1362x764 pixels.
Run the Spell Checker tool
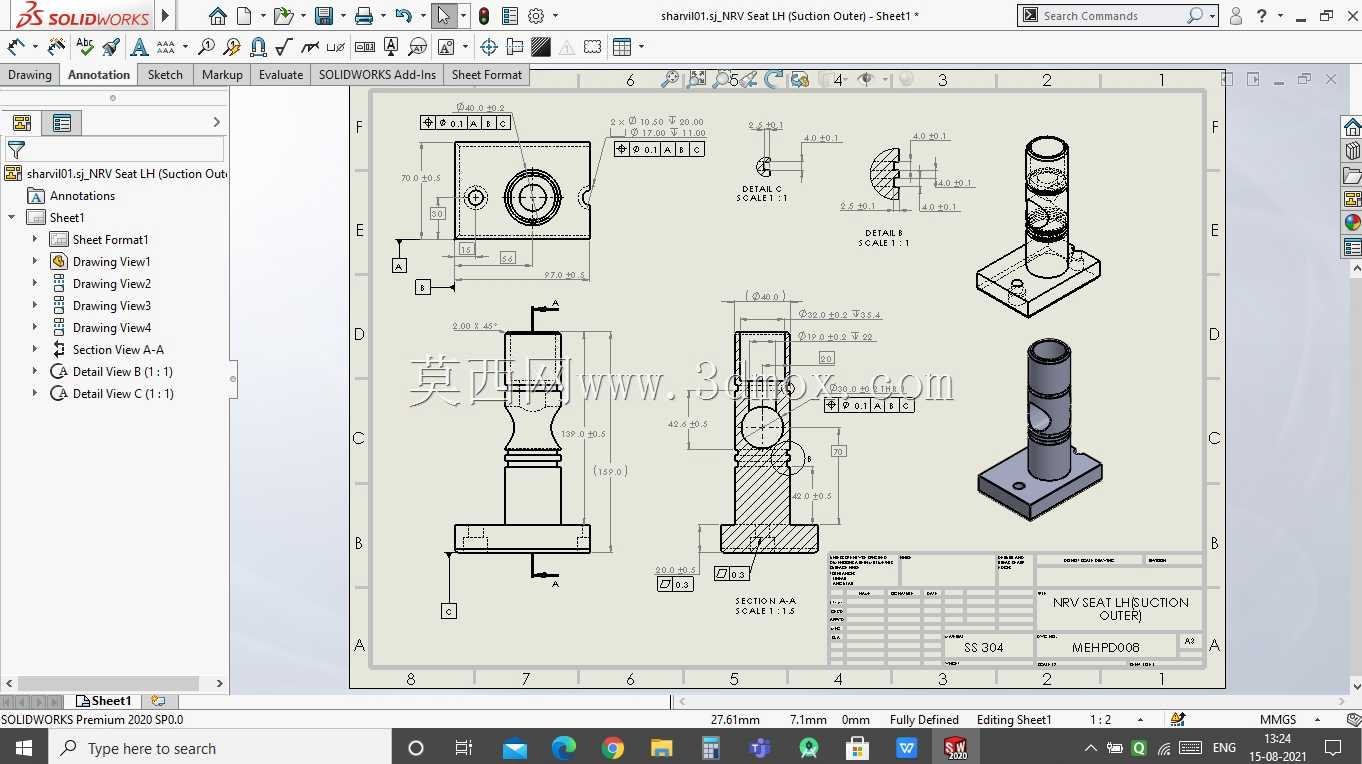(x=85, y=46)
